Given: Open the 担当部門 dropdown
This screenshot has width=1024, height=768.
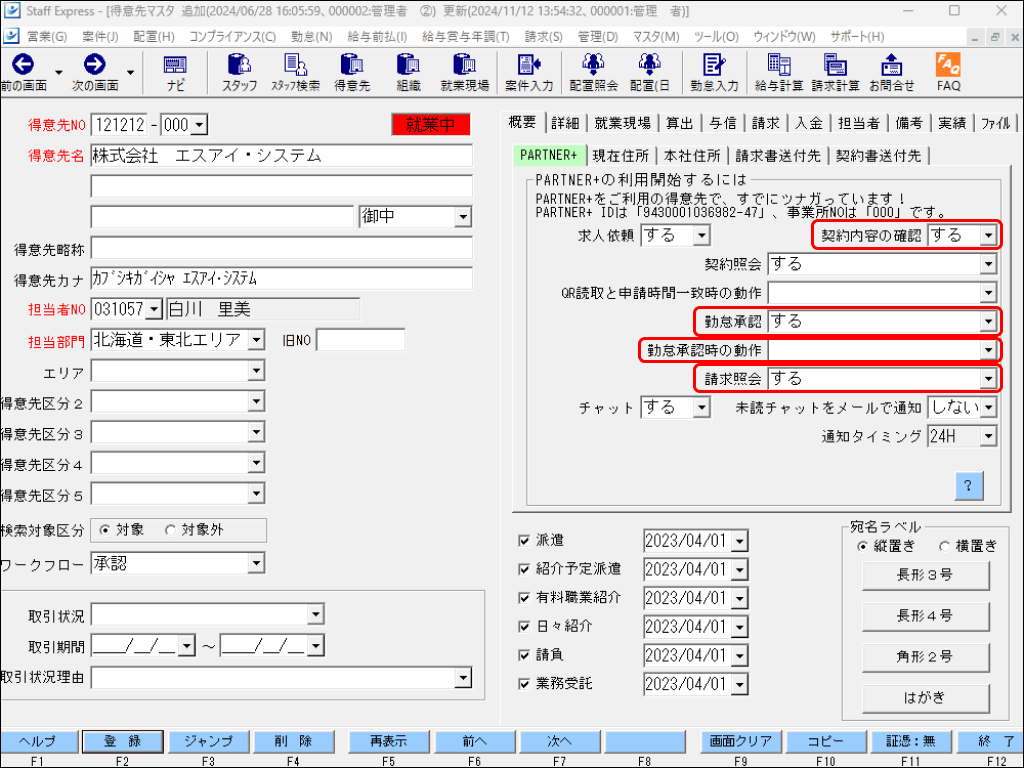Looking at the screenshot, I should click(257, 340).
